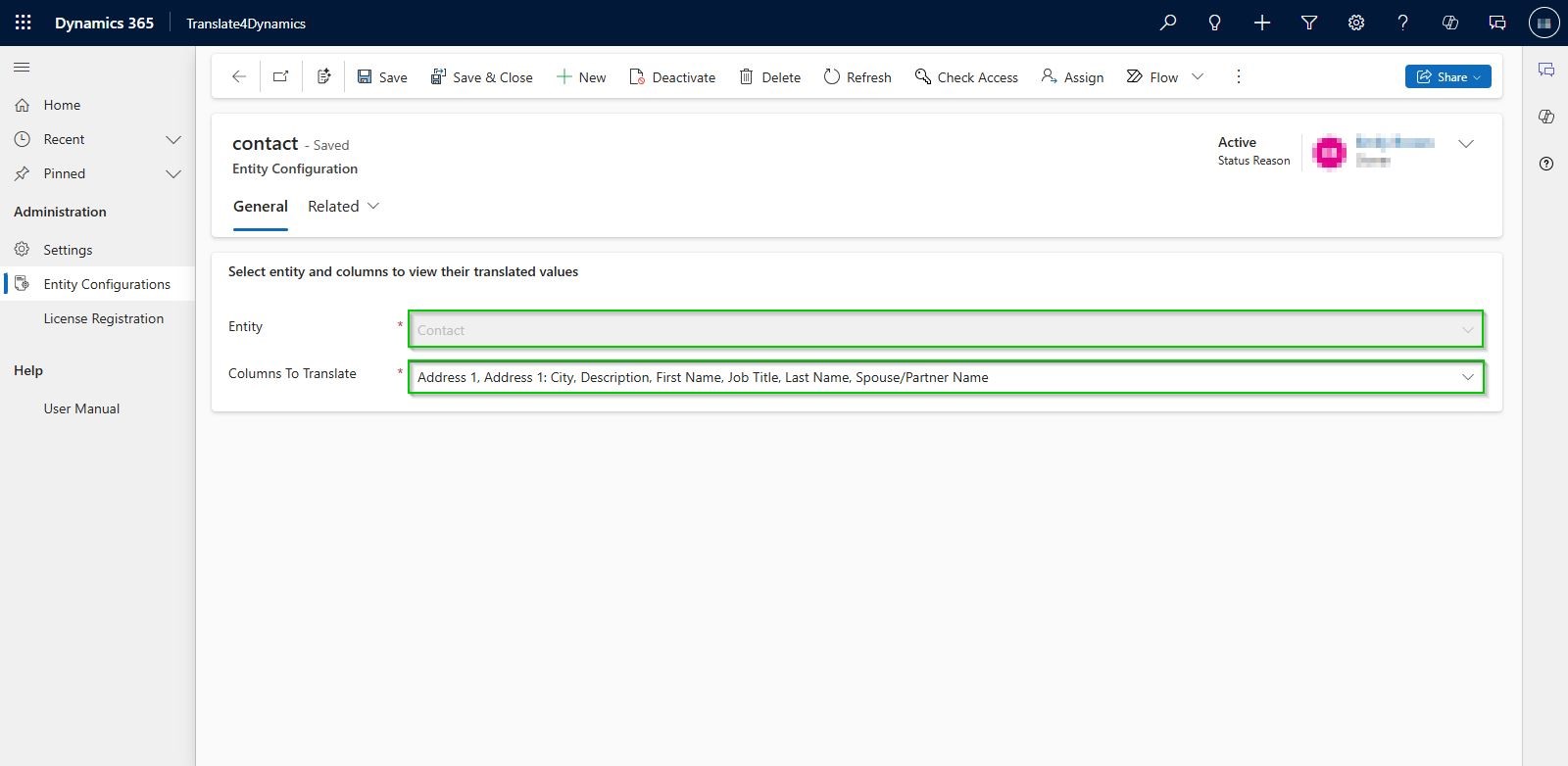Viewport: 1568px width, 766px height.
Task: Open the advanced filter funnel icon
Action: (x=1308, y=23)
